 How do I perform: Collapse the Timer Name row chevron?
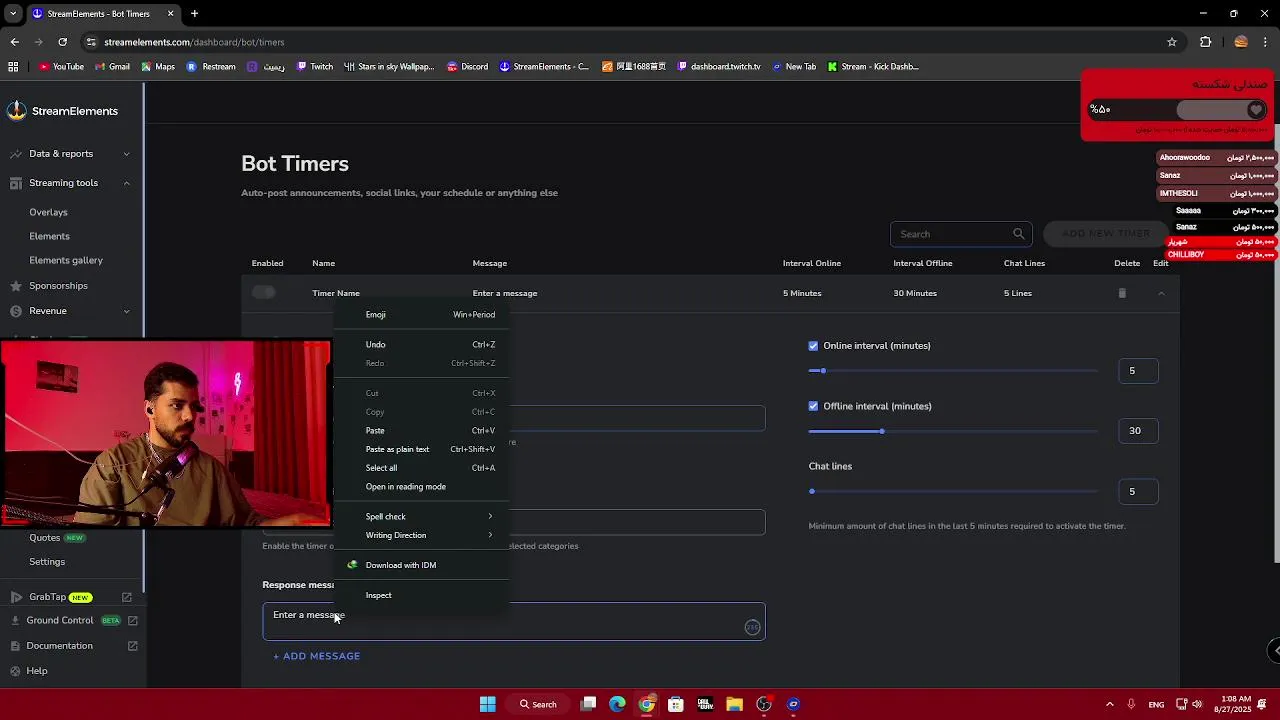(1161, 293)
